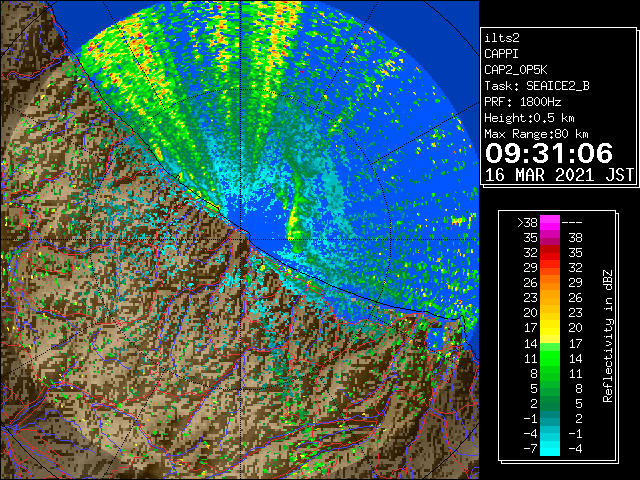Click the Task: SEAICE2_B line
The width and height of the screenshot is (640, 480).
coord(537,86)
